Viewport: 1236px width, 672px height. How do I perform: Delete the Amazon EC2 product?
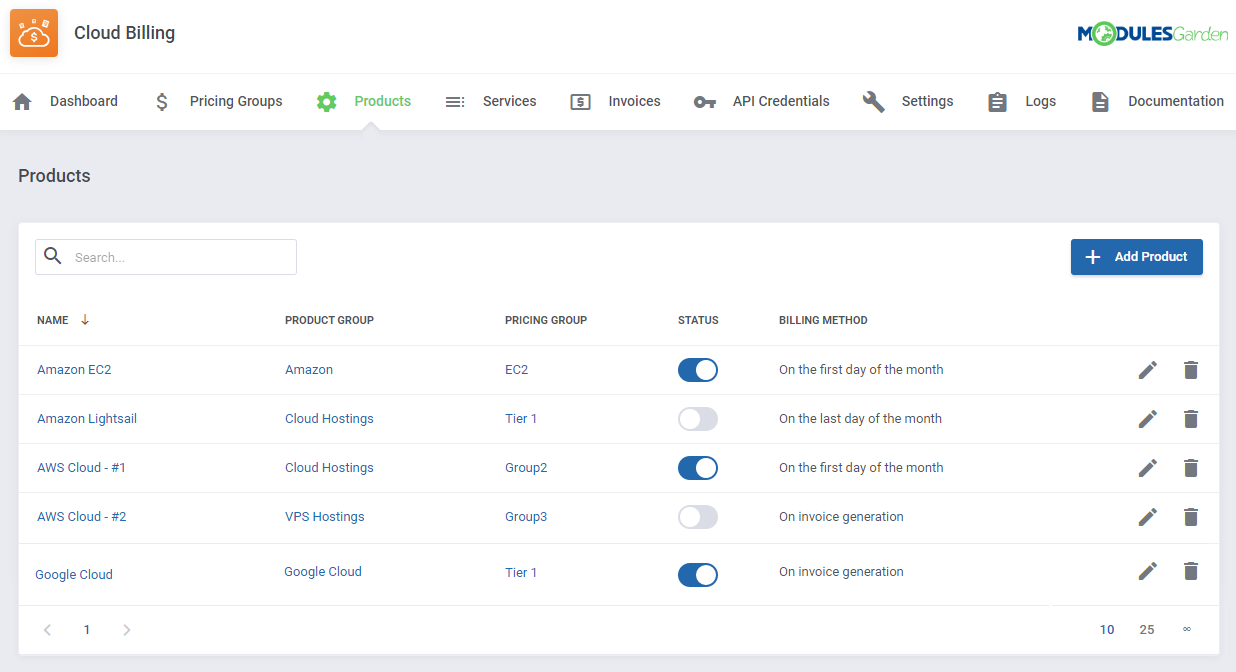[1190, 370]
